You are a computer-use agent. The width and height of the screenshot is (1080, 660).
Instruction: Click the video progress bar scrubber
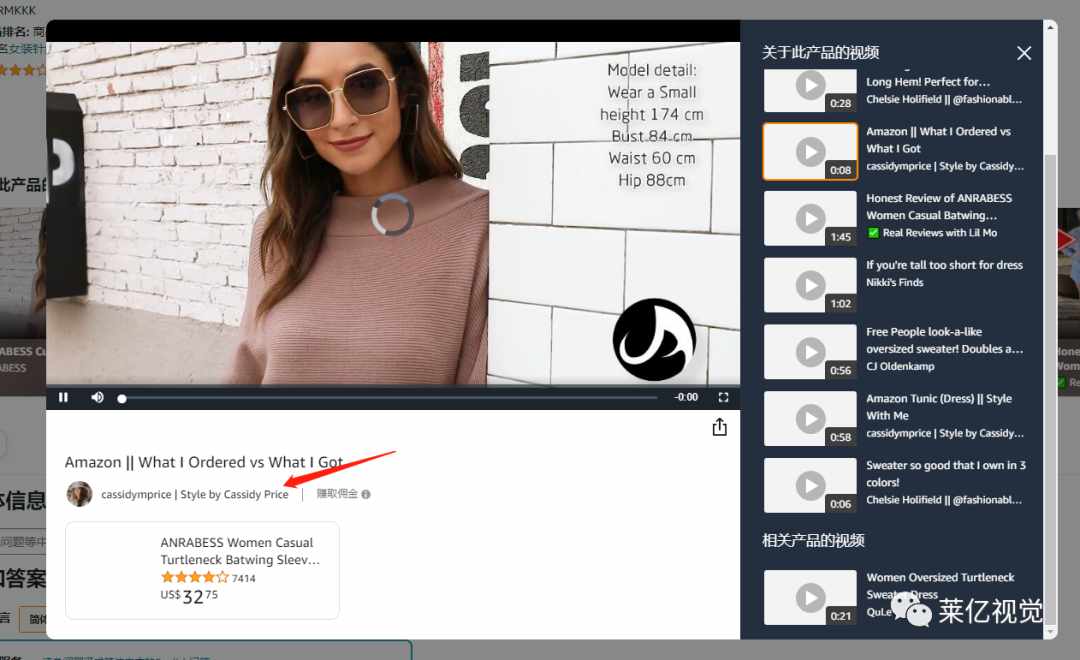[x=122, y=398]
